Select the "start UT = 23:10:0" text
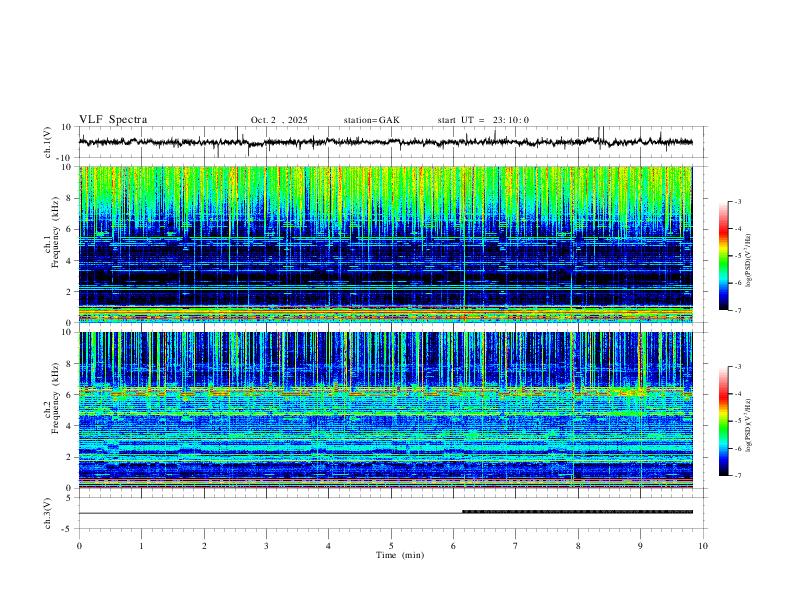 483,120
